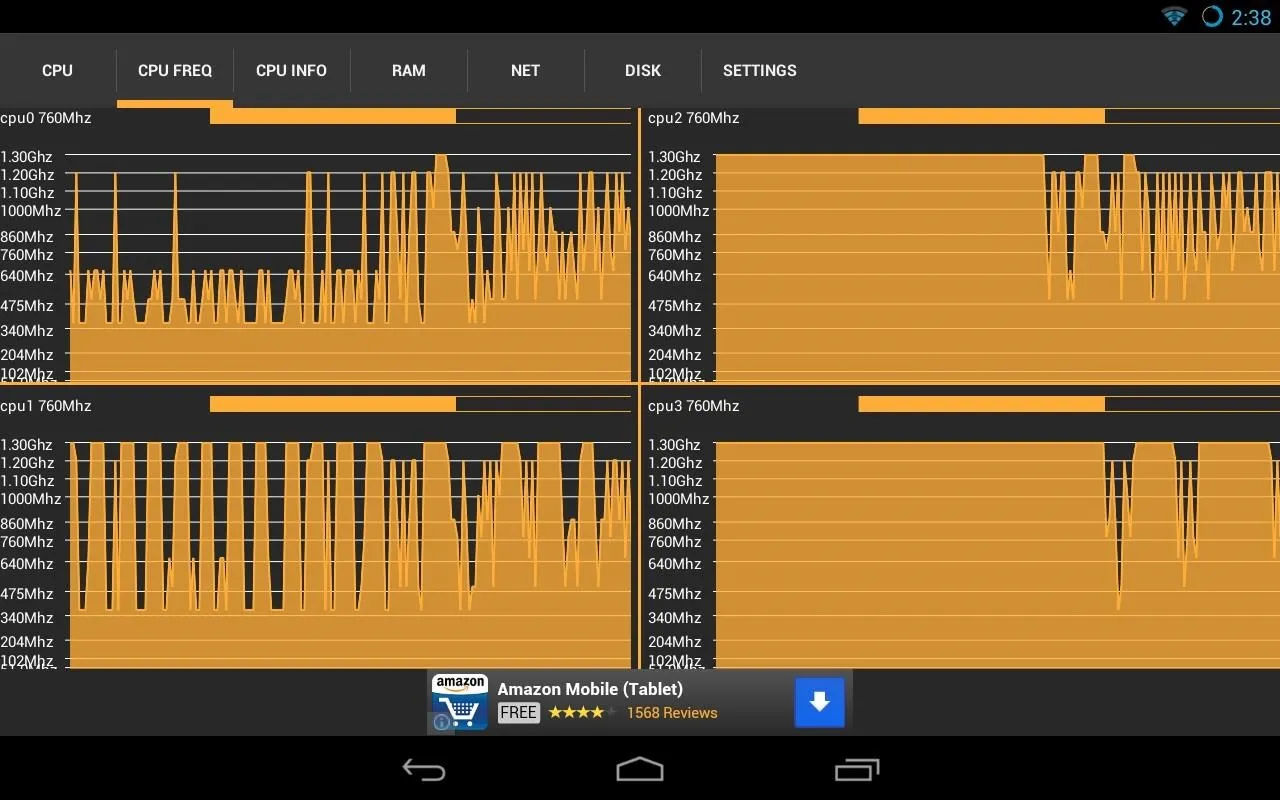1280x800 pixels.
Task: Show the DISK tab
Action: click(x=643, y=71)
